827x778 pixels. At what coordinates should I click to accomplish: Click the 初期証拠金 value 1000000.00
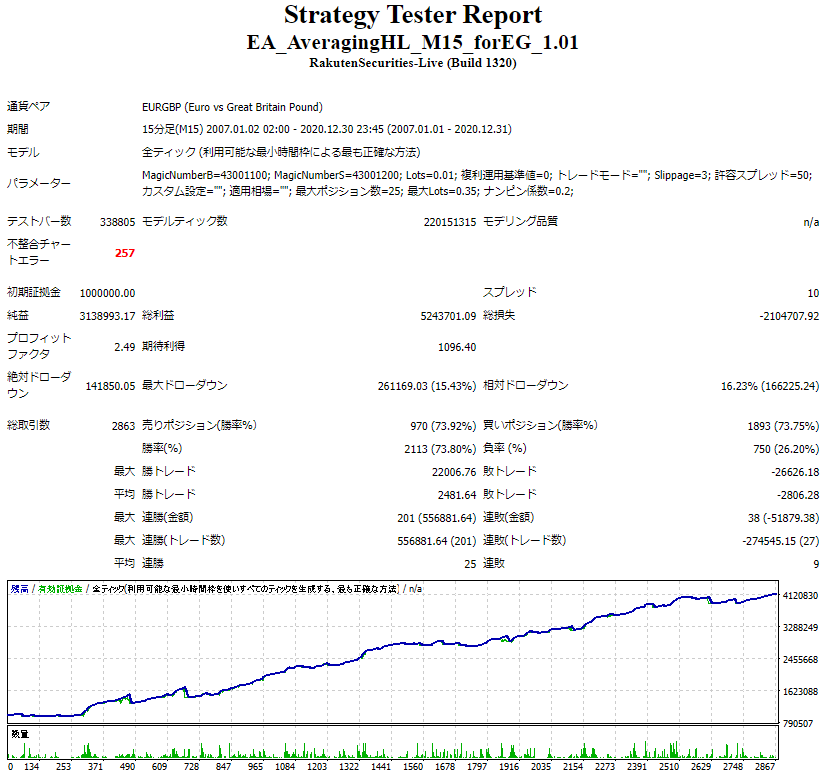tap(105, 292)
